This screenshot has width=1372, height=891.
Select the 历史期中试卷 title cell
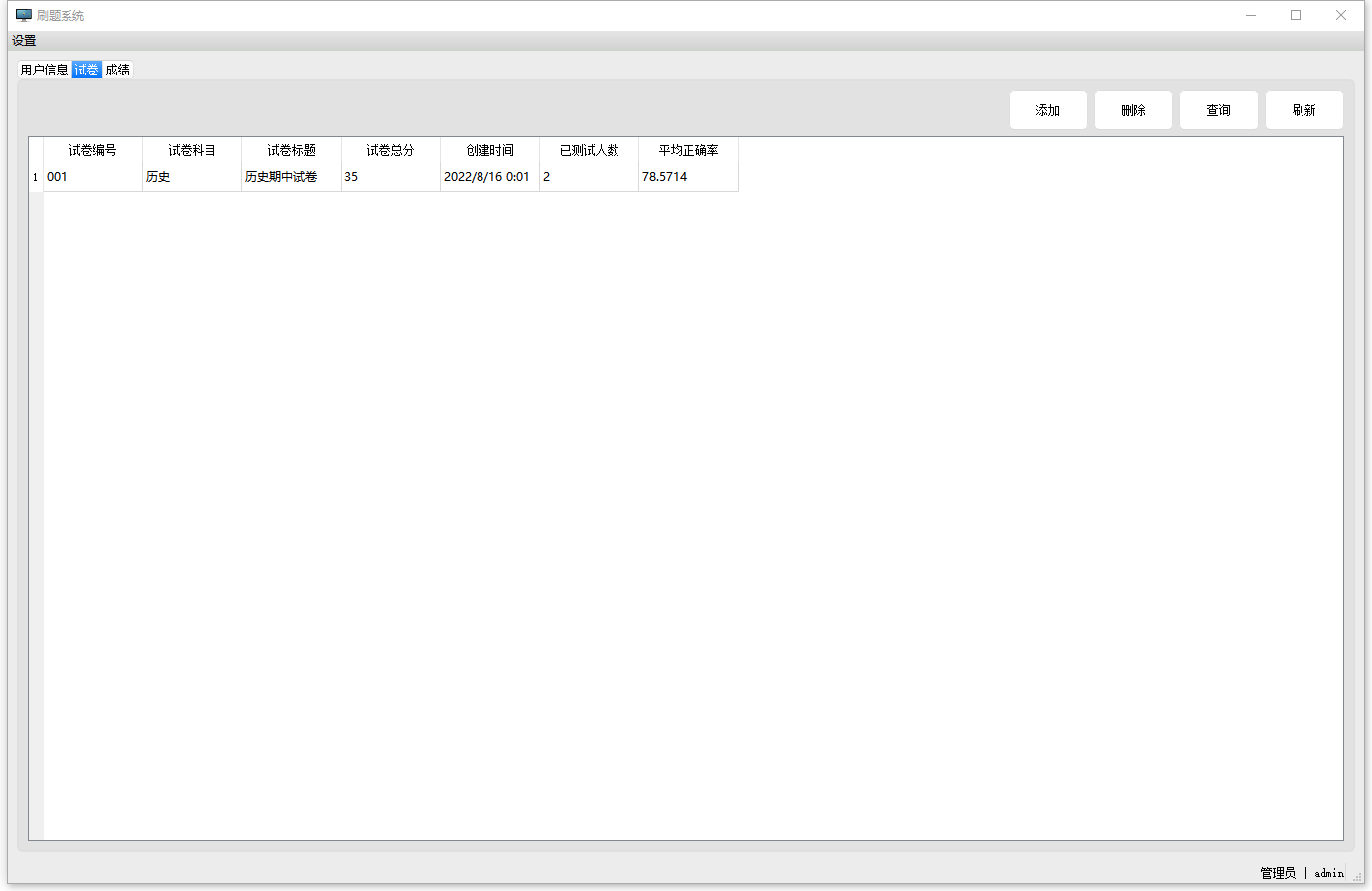291,177
